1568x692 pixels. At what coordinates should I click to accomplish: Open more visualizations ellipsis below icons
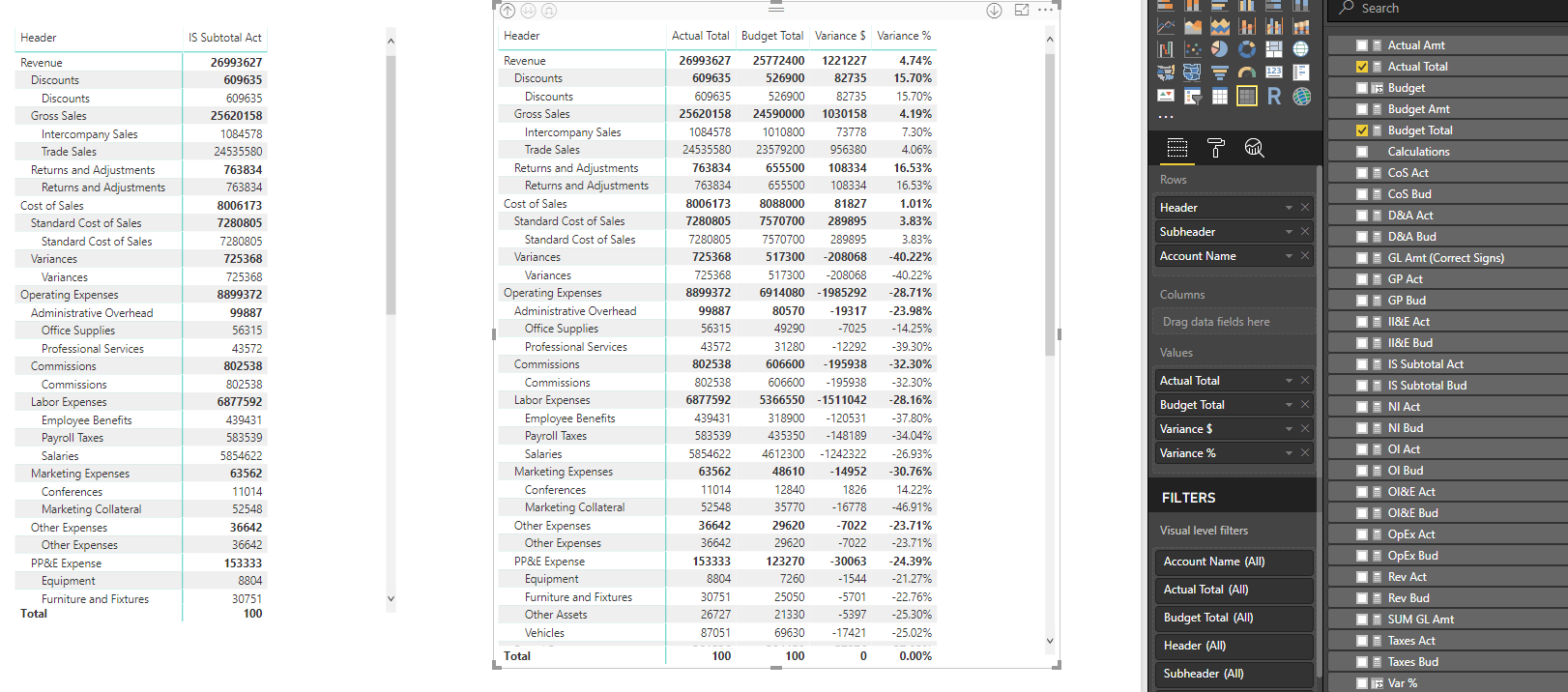click(1166, 117)
